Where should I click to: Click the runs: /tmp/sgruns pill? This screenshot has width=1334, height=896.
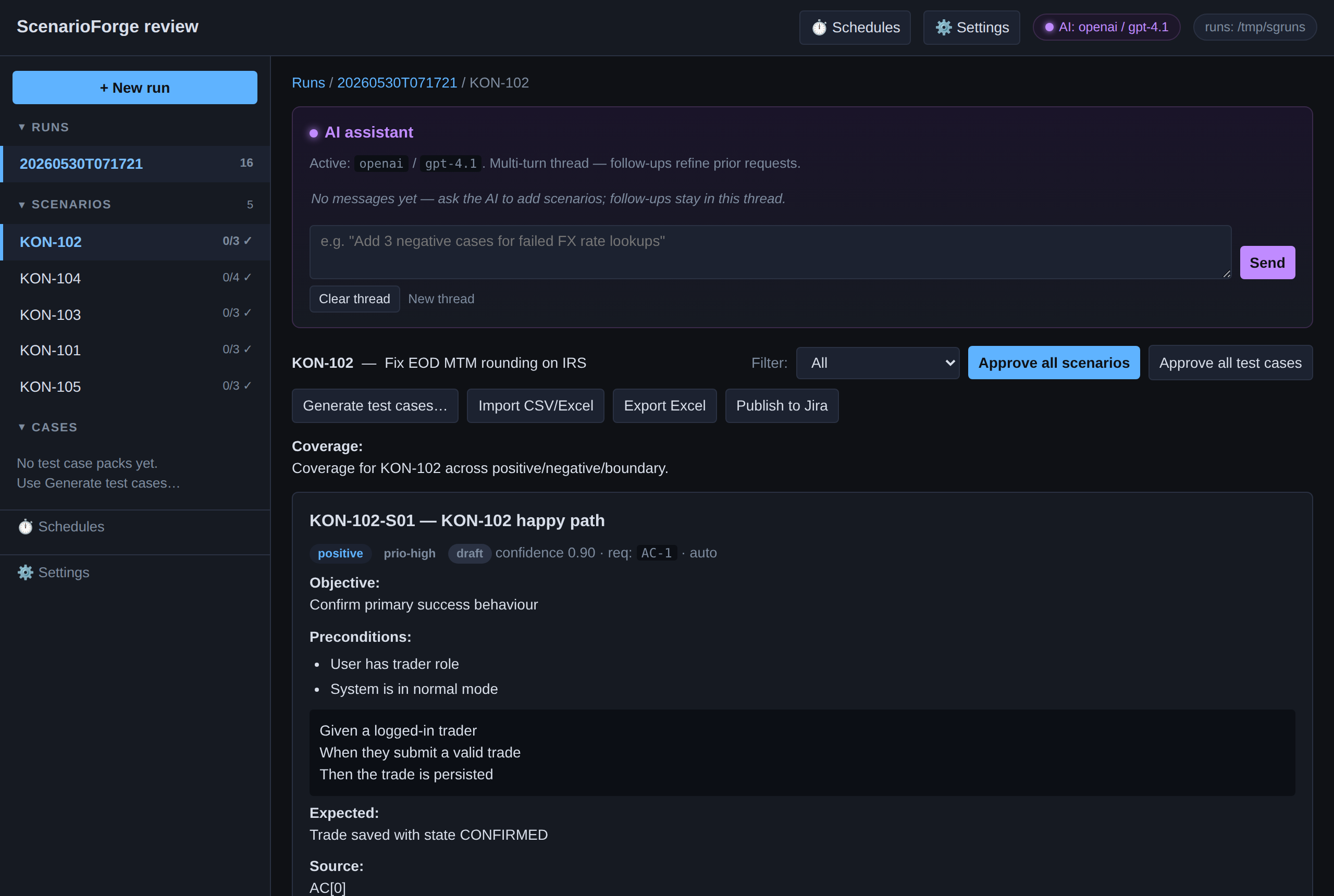1255,27
